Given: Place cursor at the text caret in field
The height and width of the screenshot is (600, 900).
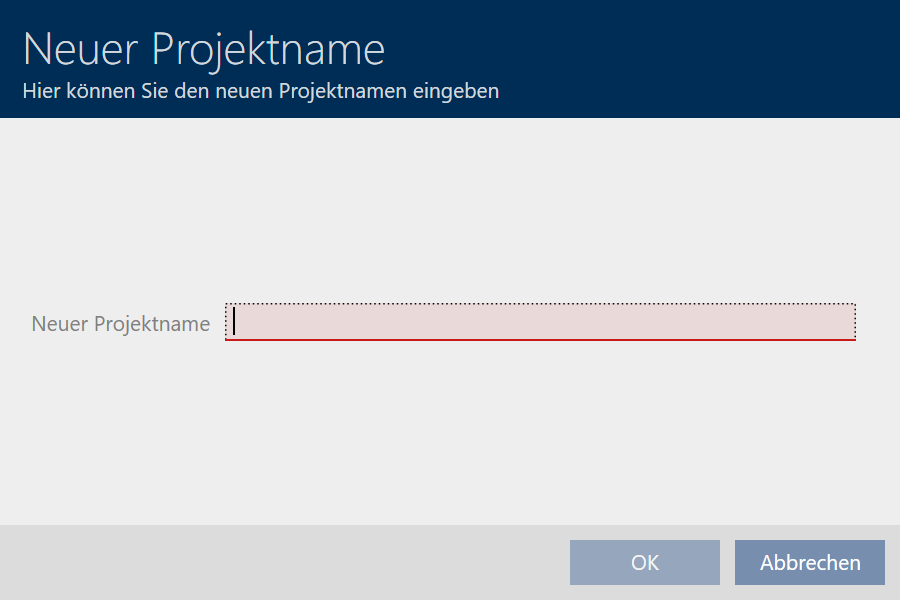Looking at the screenshot, I should tap(234, 321).
